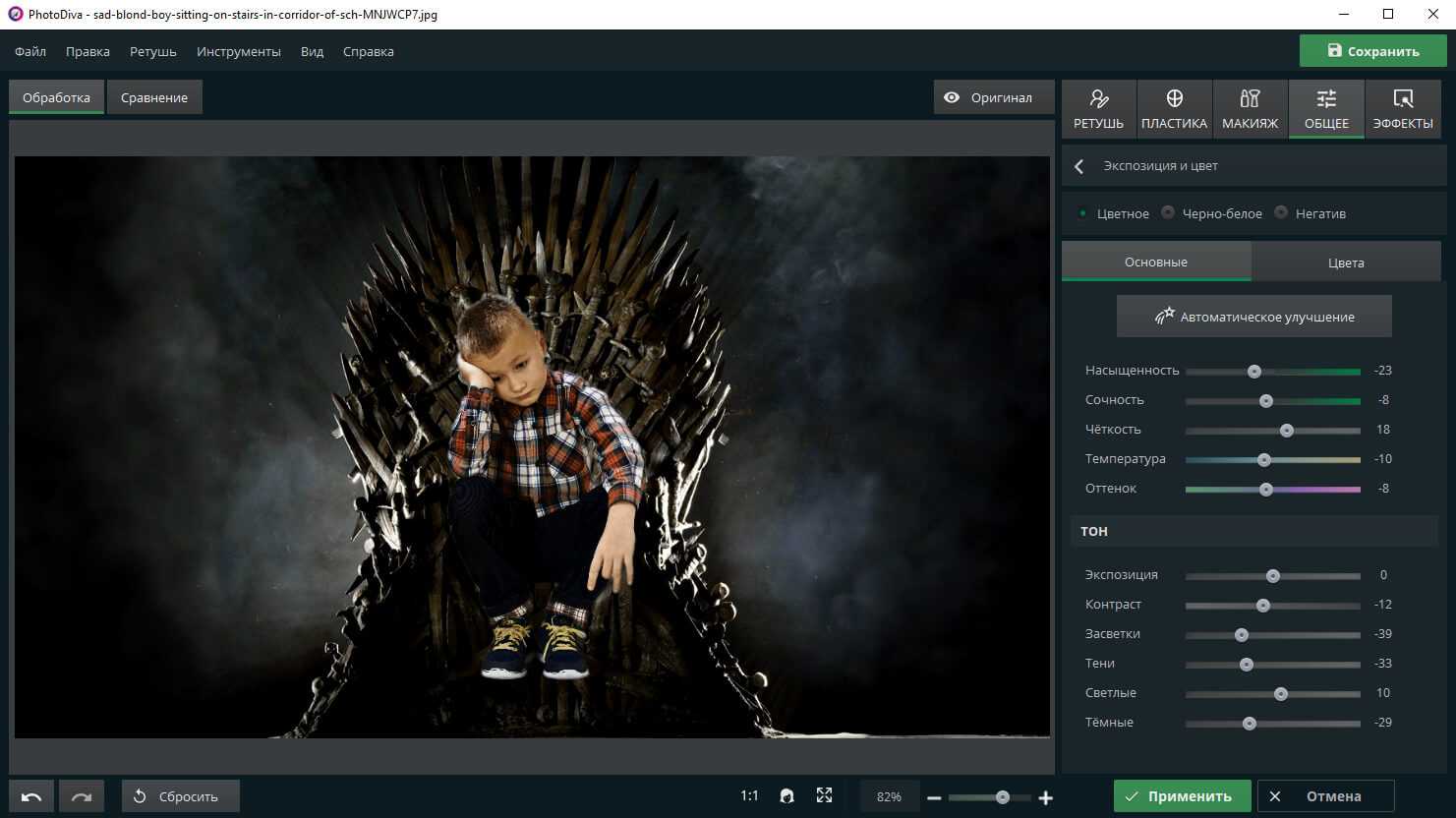Click the undo arrow icon
The height and width of the screenshot is (818, 1456).
31,796
